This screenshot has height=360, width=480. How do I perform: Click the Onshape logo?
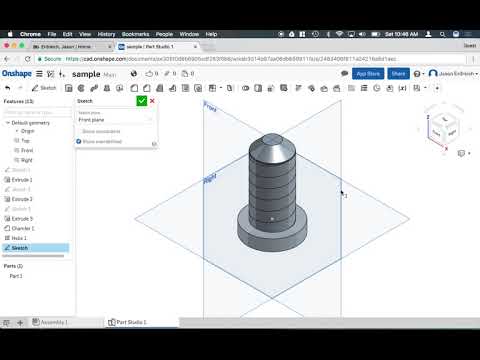click(x=17, y=73)
